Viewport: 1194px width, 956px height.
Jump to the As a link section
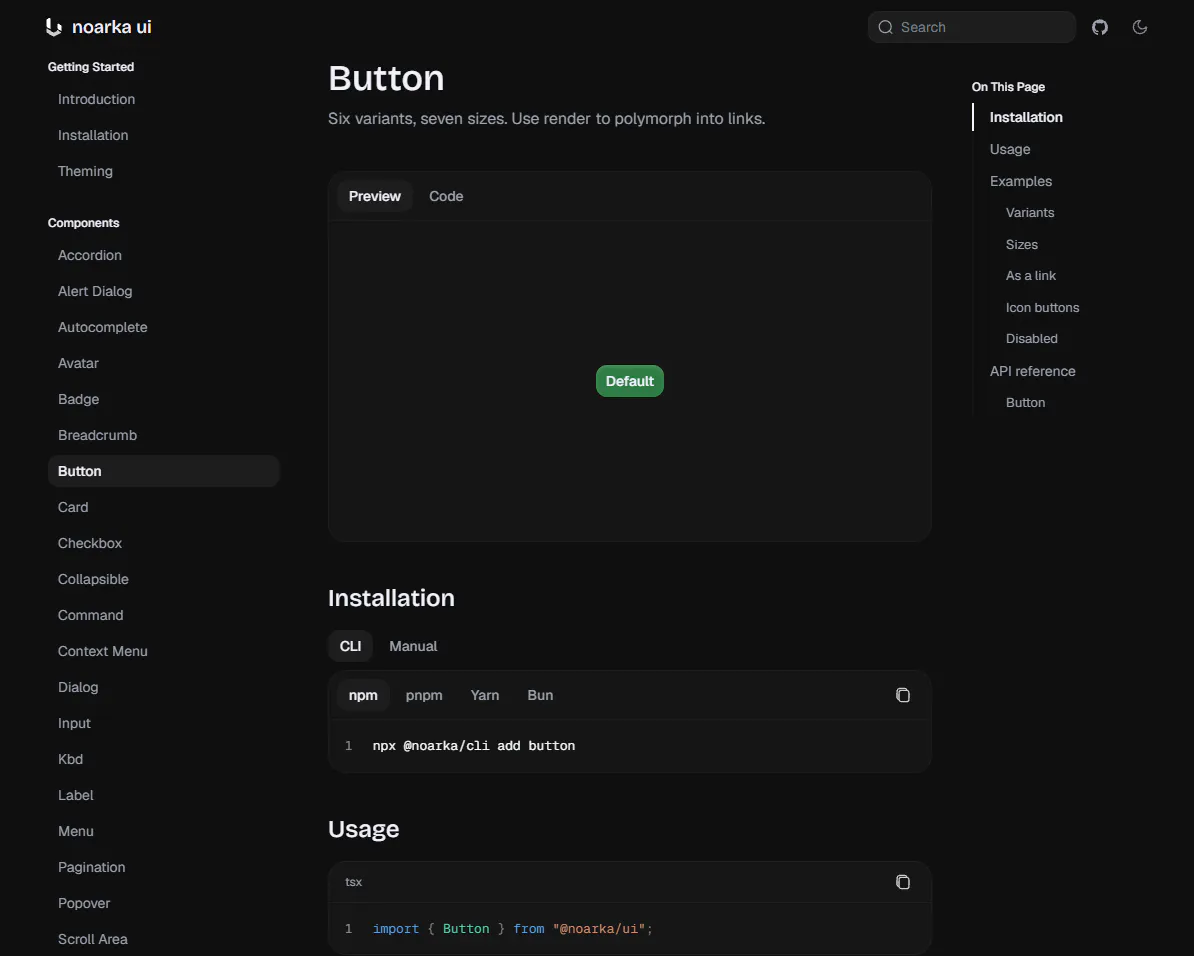[1030, 276]
